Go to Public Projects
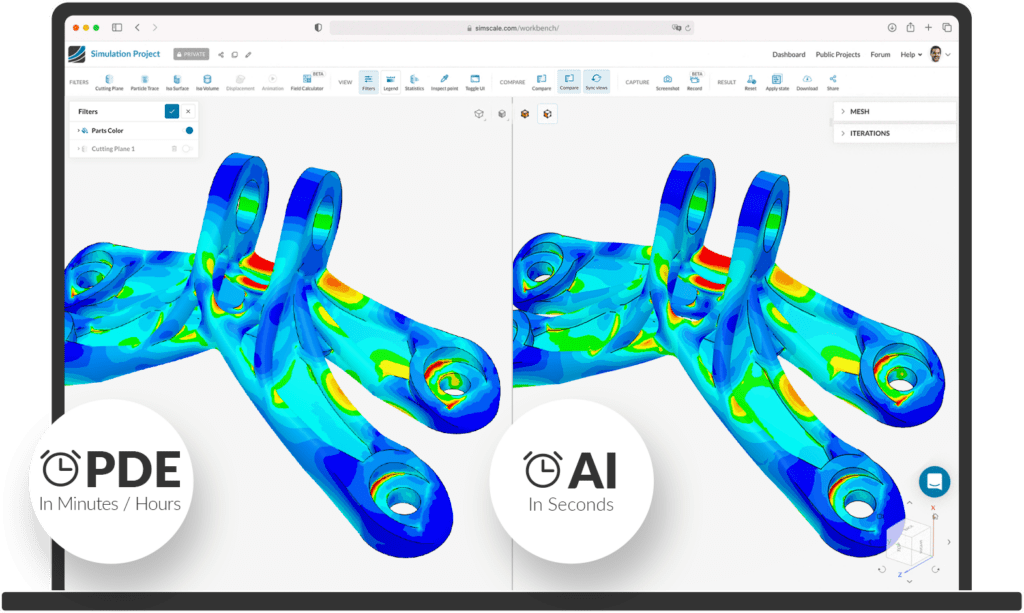 [838, 54]
